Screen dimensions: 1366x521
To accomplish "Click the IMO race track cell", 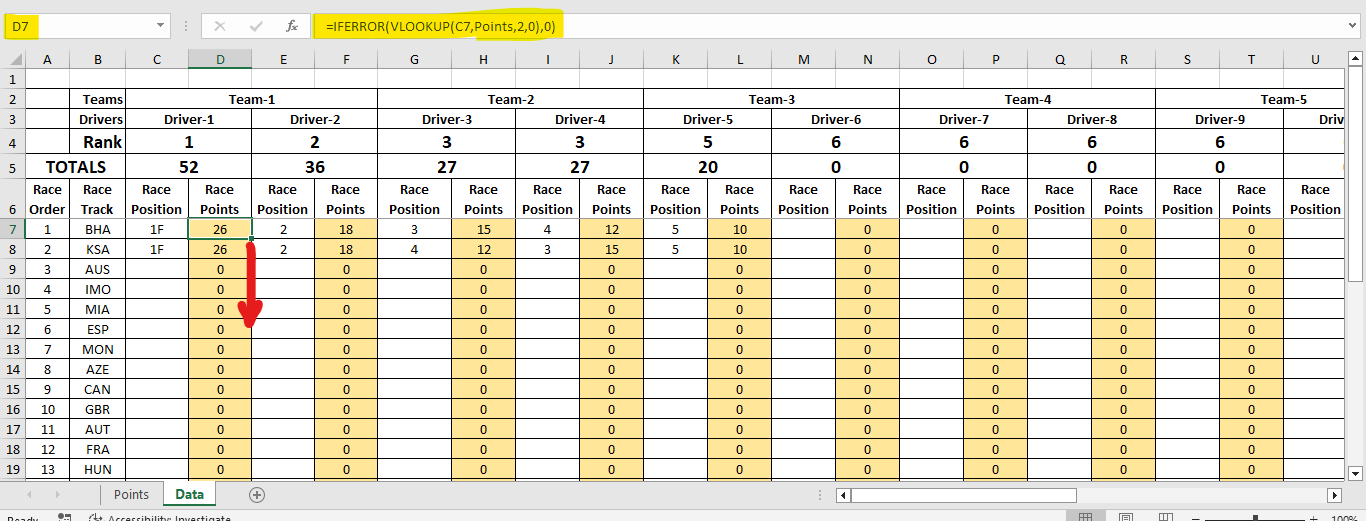I will pos(98,289).
